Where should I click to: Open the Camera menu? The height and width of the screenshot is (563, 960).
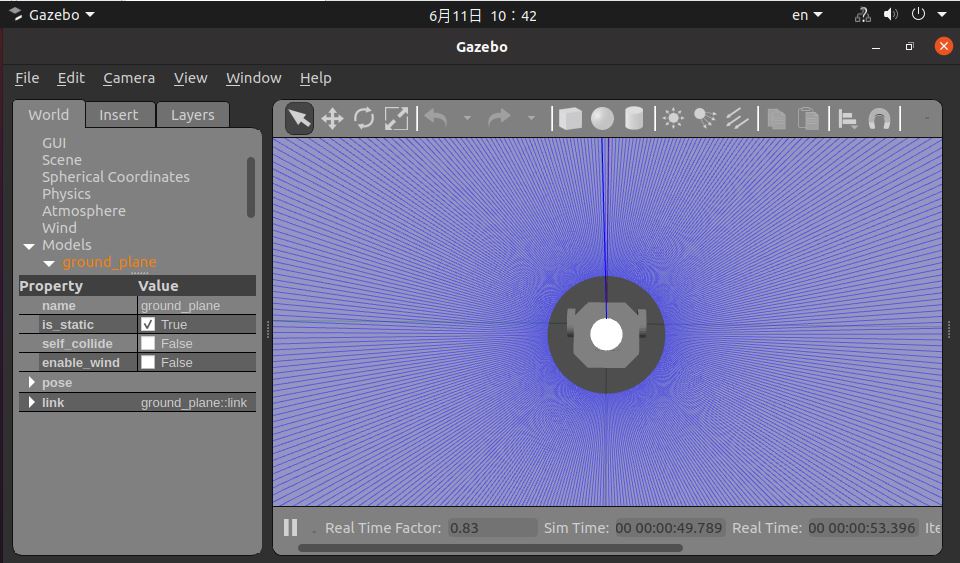(129, 78)
